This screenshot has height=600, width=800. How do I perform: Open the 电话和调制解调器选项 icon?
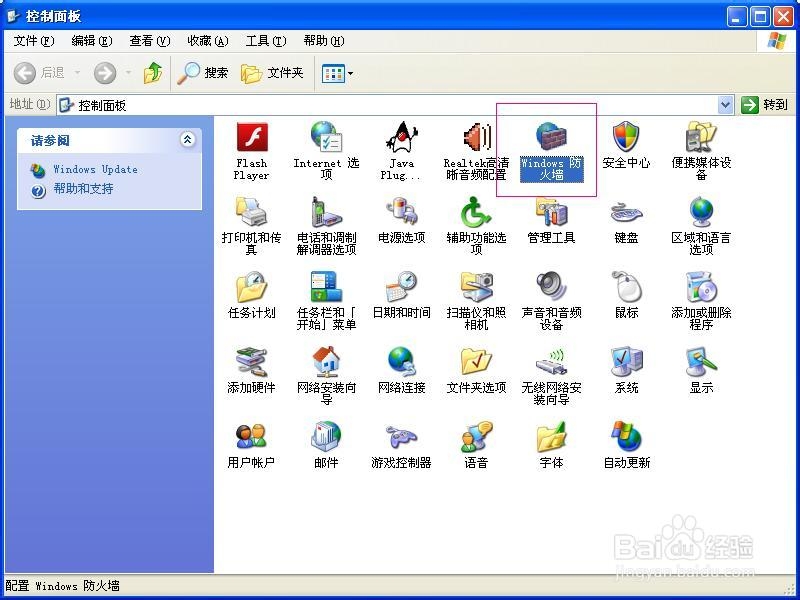326,212
